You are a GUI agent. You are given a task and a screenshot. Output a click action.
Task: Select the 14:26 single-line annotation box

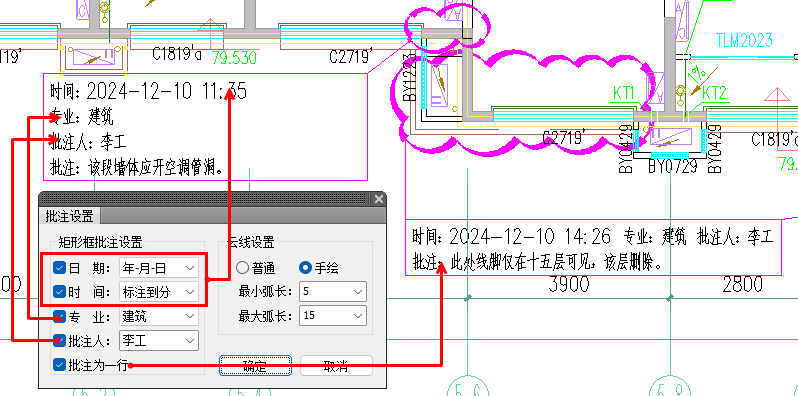(593, 248)
